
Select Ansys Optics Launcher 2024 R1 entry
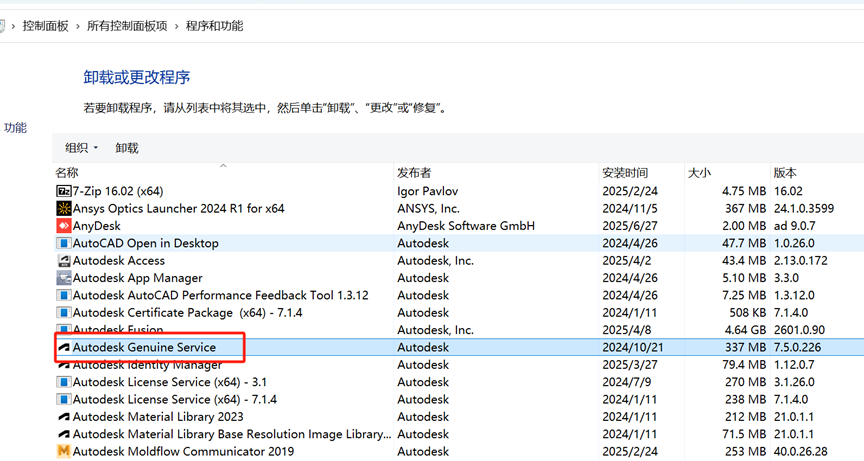(179, 208)
